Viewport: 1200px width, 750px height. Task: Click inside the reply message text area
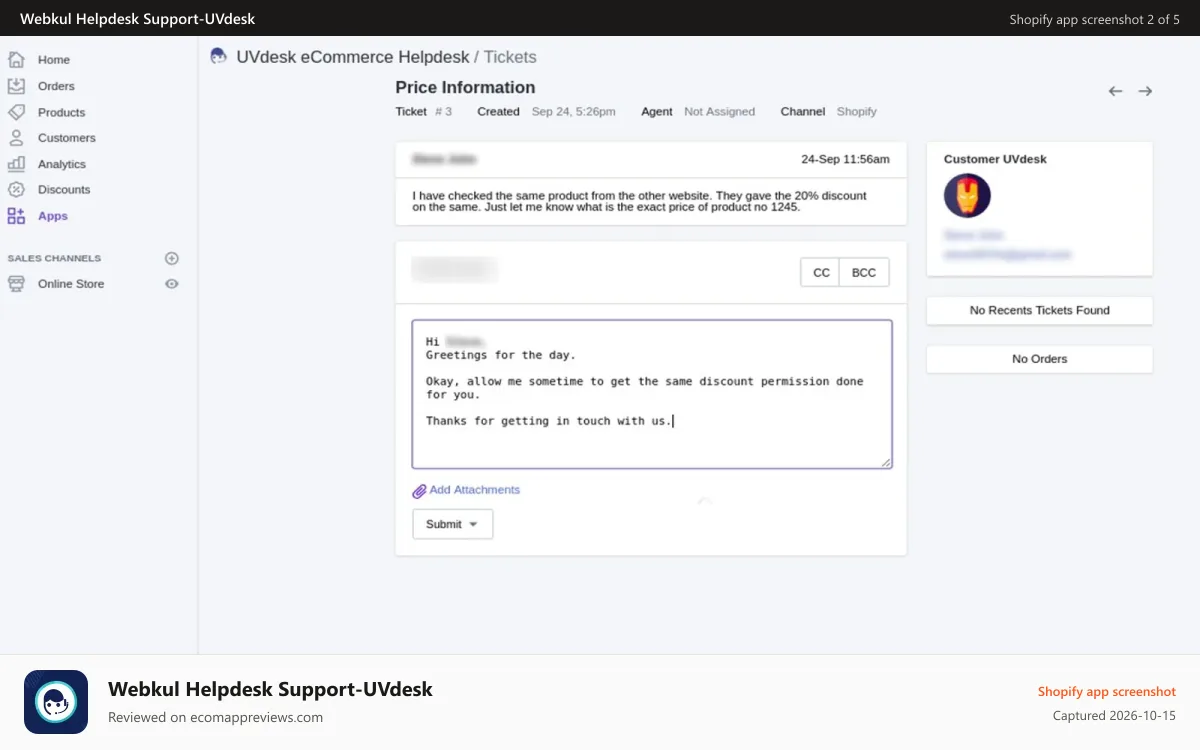[x=652, y=394]
